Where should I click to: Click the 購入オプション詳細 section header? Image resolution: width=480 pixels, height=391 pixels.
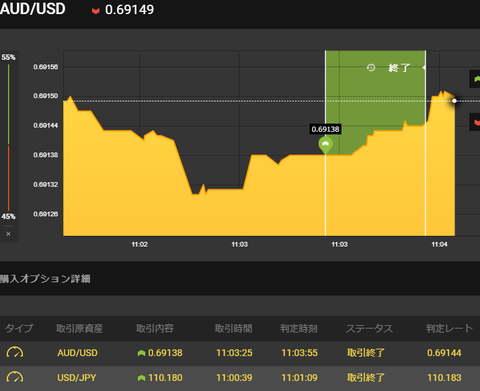tap(45, 279)
